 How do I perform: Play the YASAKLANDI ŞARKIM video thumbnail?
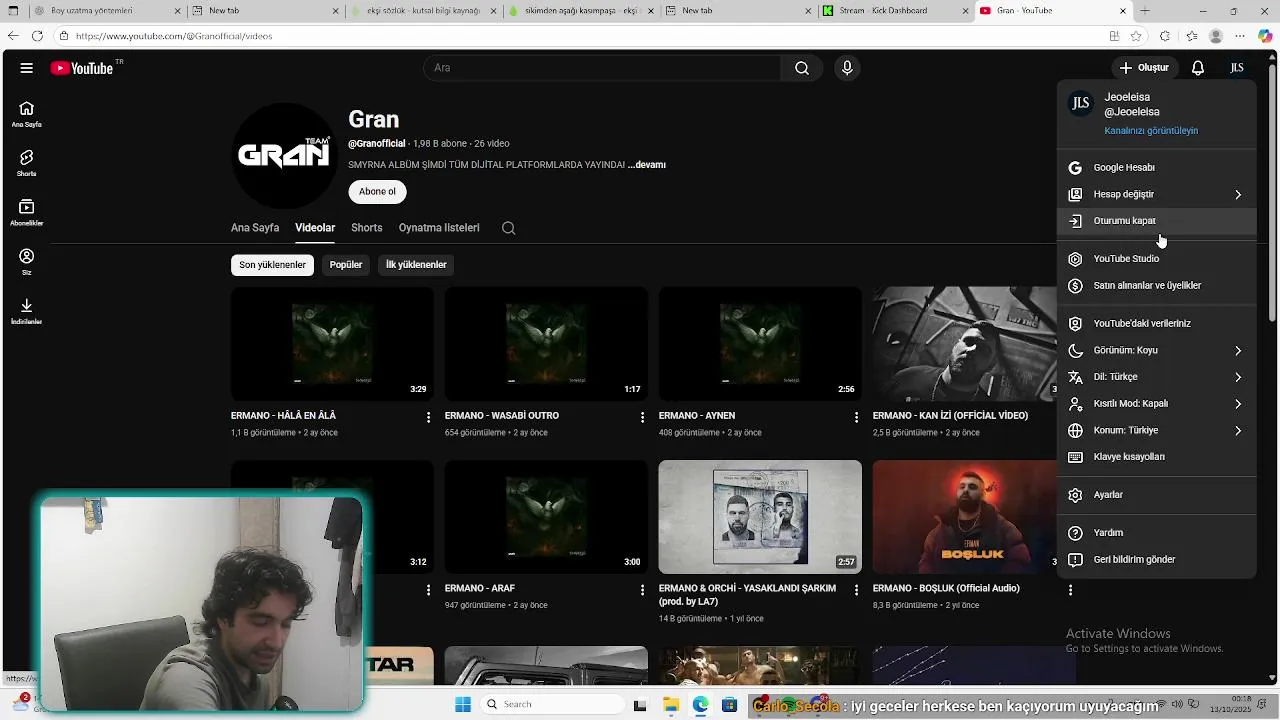coord(760,517)
